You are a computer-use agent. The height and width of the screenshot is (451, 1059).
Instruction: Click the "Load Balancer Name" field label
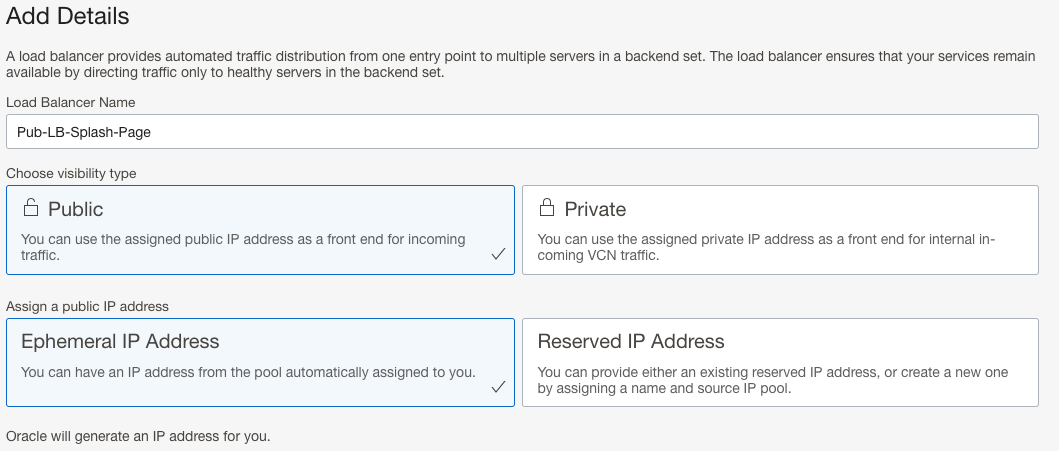point(71,102)
